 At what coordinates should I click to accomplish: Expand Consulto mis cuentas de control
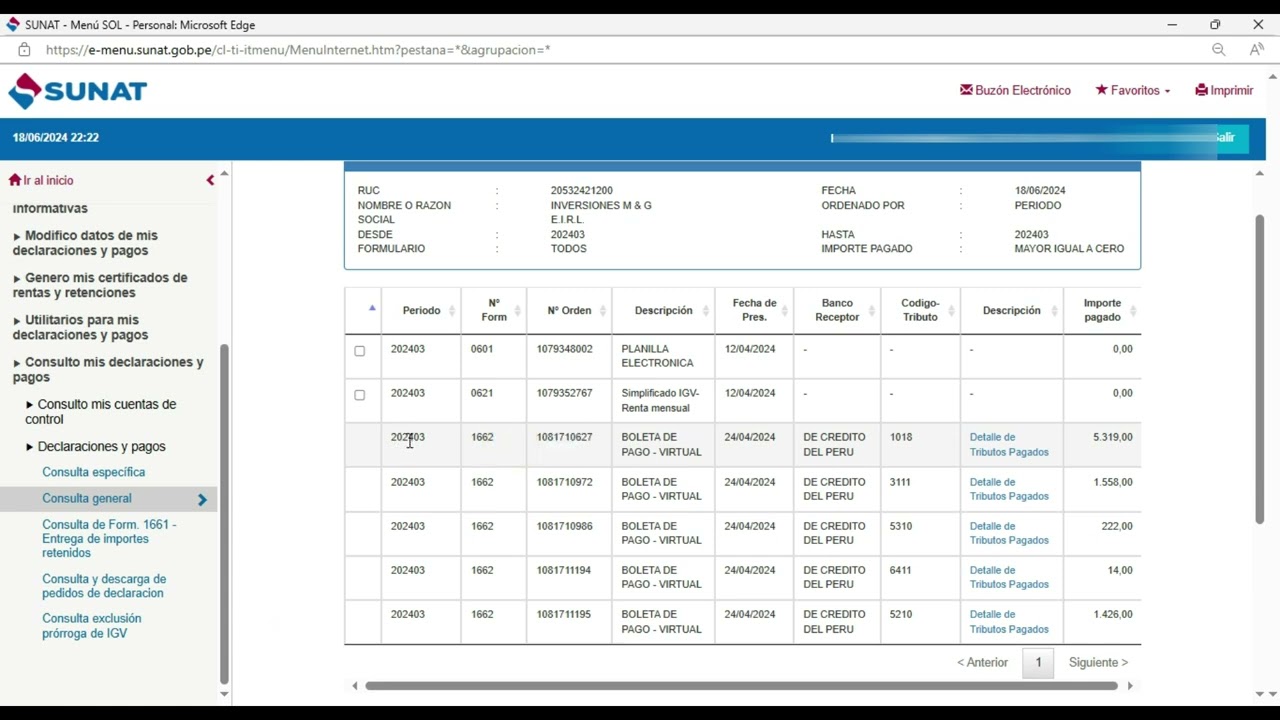pyautogui.click(x=100, y=411)
